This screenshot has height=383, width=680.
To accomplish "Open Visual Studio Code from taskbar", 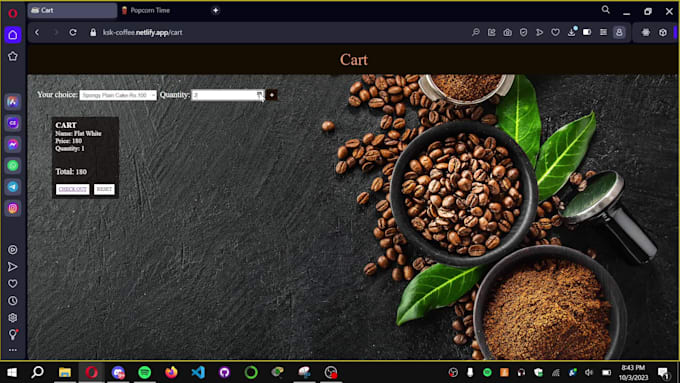I will [198, 372].
